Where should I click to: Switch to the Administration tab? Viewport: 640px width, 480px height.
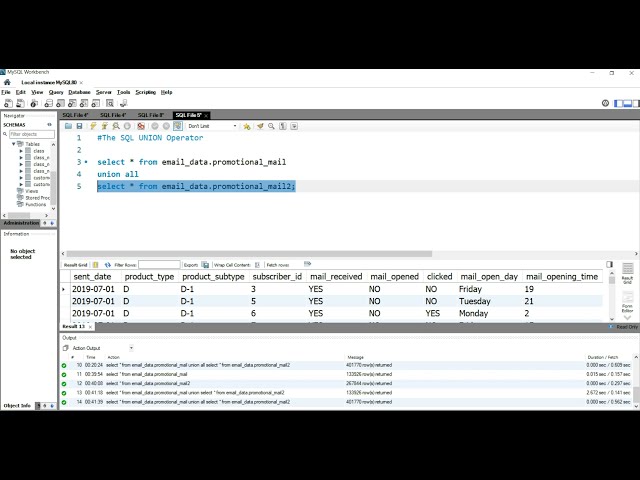click(21, 223)
